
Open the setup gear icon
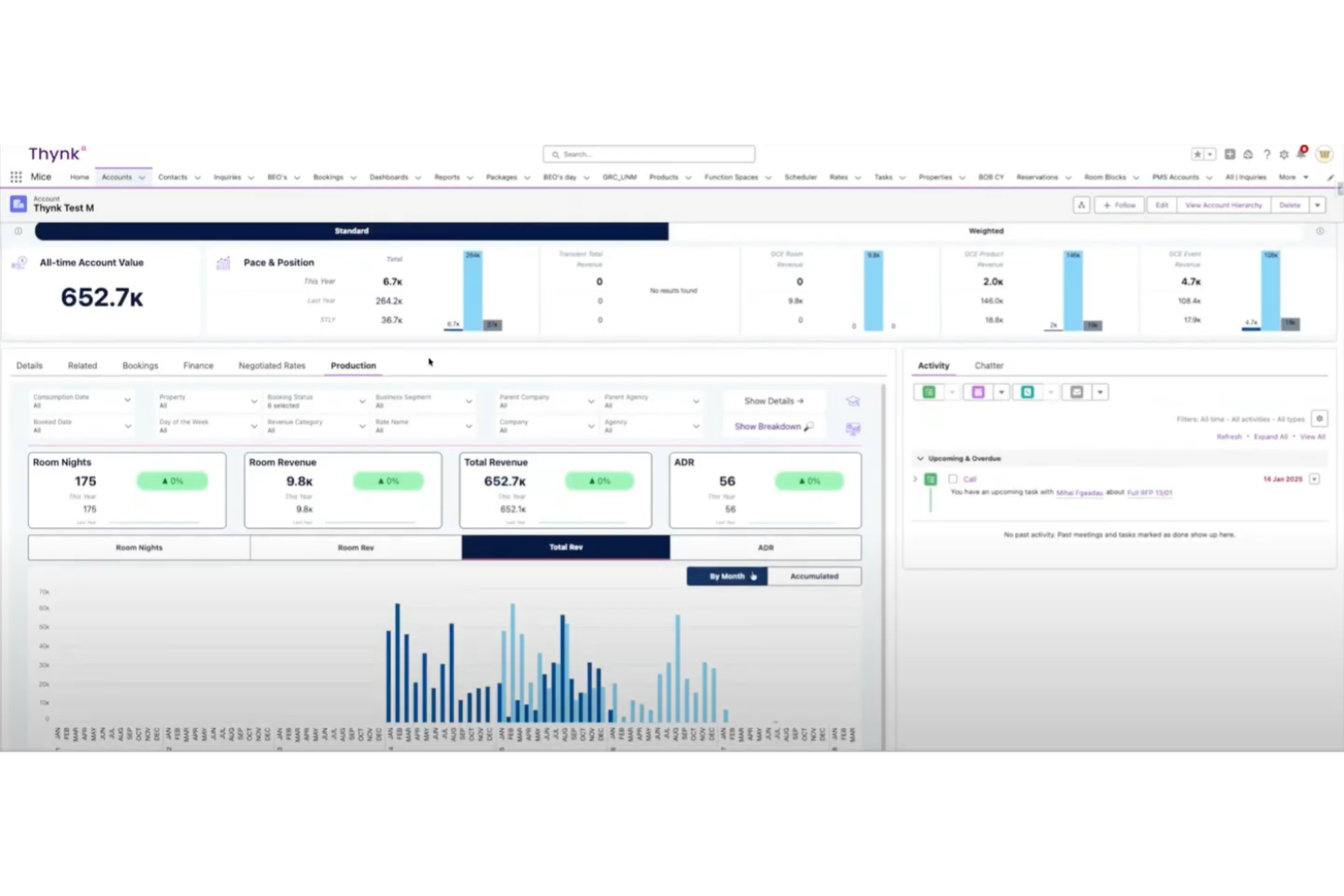click(1284, 154)
